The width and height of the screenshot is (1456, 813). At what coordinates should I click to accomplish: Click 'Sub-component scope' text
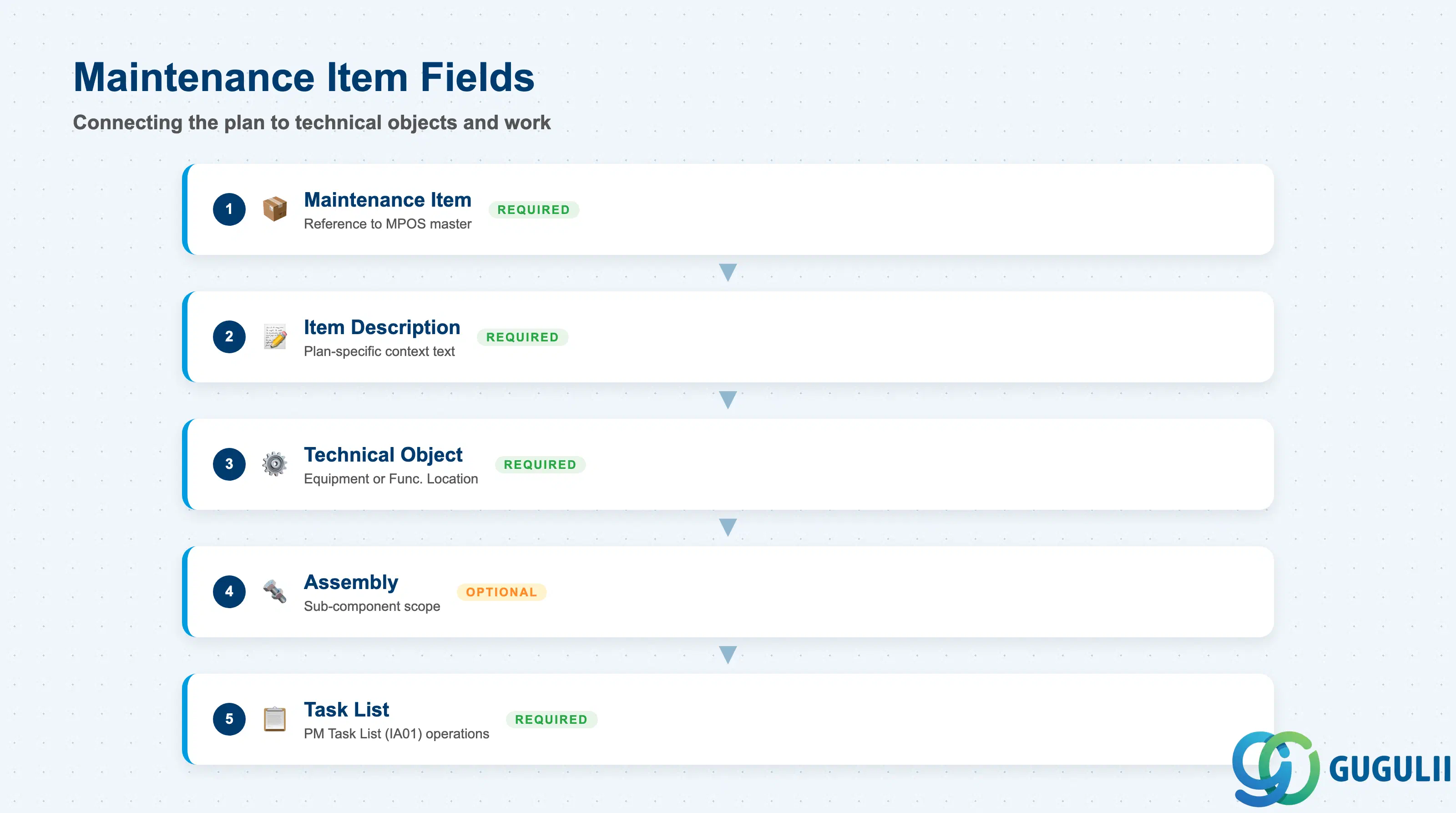tap(372, 606)
